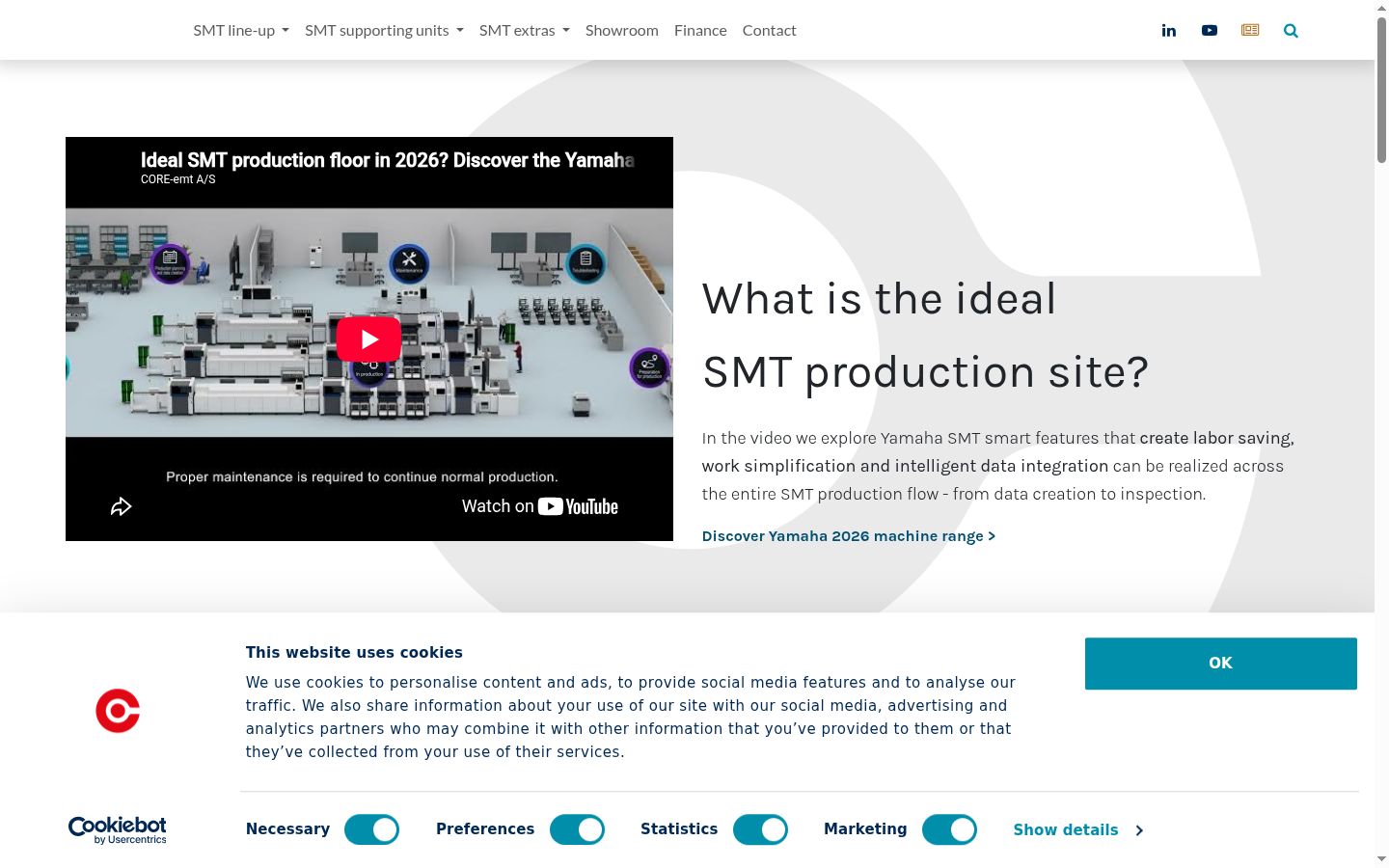Click 'This website uses cookies' heading
Screen dimensions: 1389x868
[x=354, y=653]
